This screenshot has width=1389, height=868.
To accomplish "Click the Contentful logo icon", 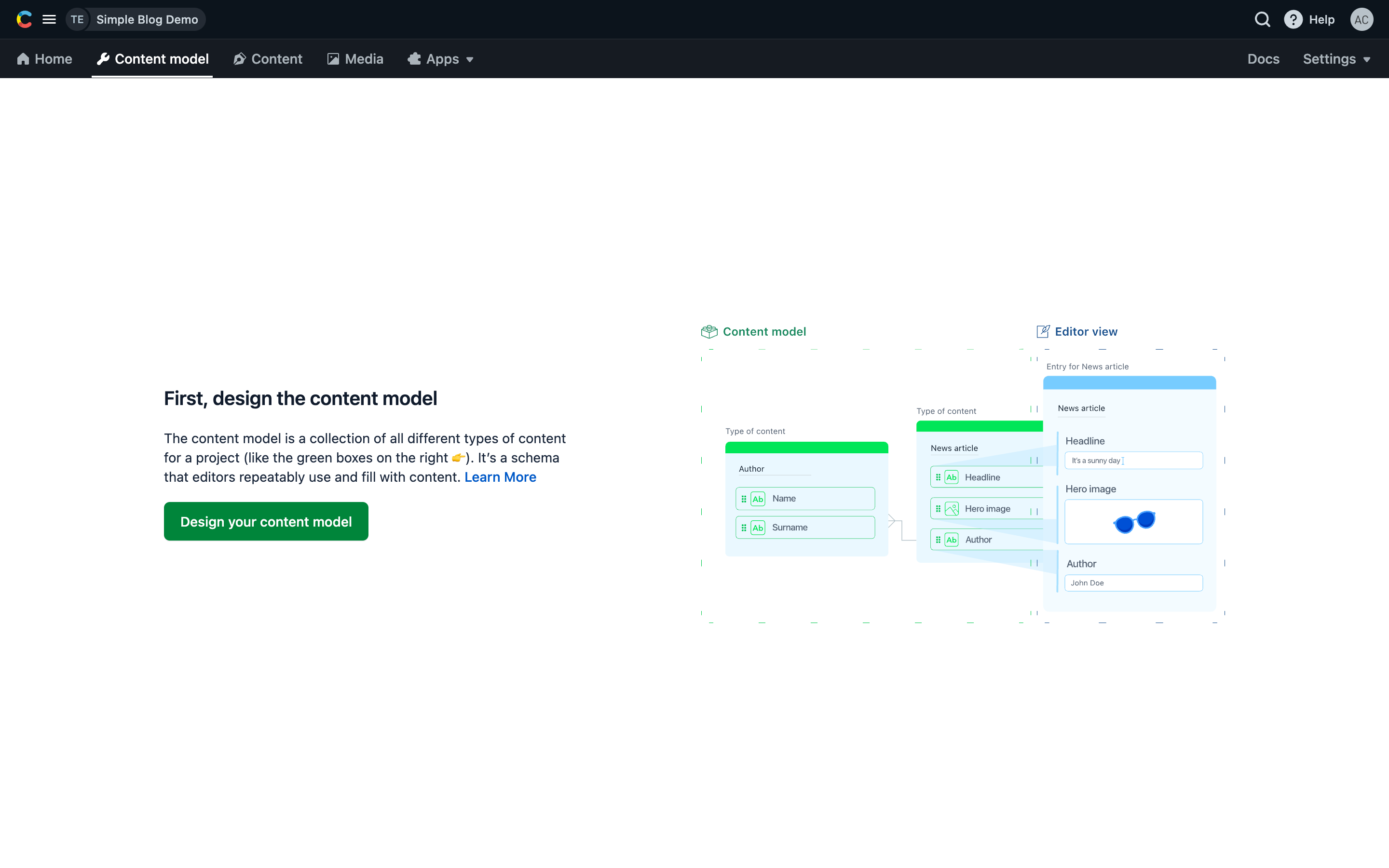I will point(24,19).
